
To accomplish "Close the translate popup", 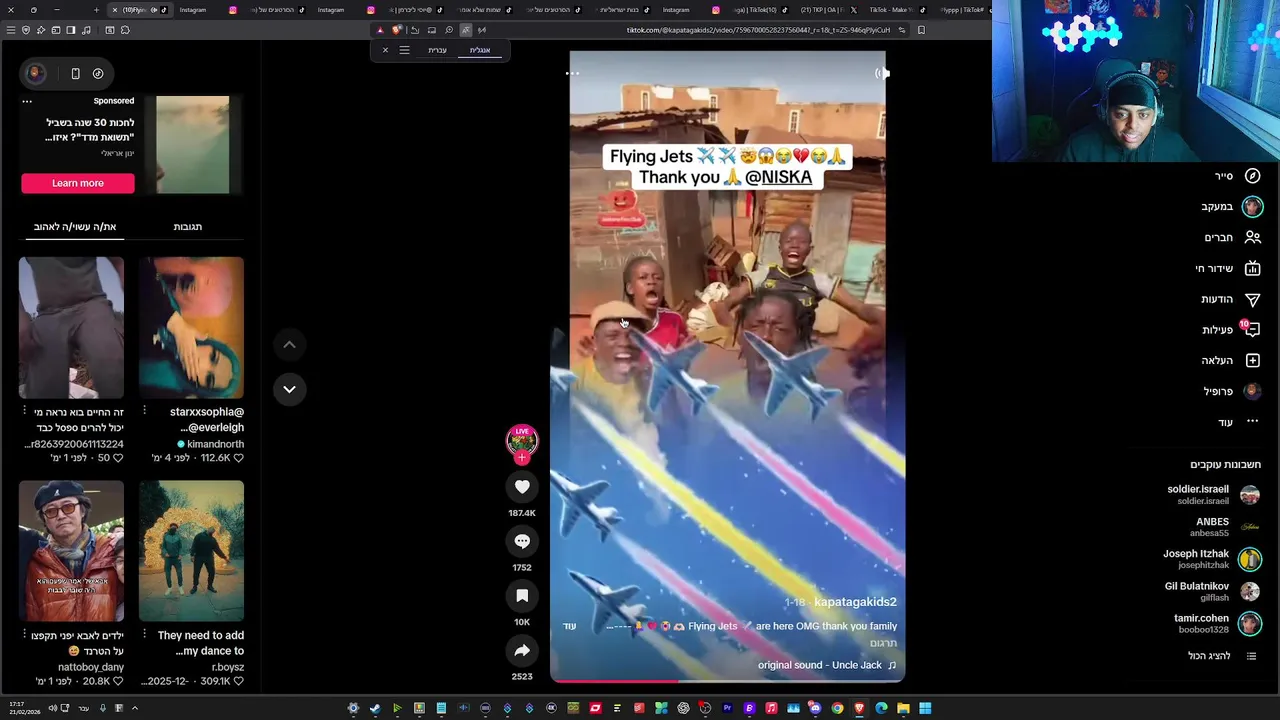I will coord(385,50).
